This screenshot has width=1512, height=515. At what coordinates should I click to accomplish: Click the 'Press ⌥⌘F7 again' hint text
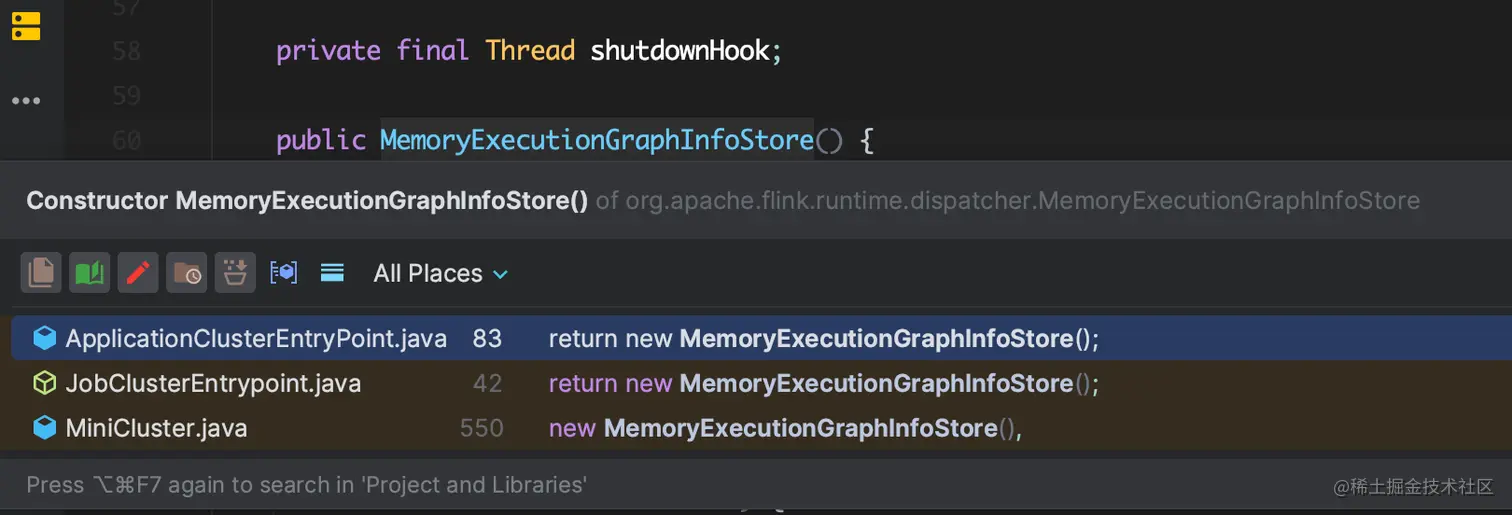306,485
